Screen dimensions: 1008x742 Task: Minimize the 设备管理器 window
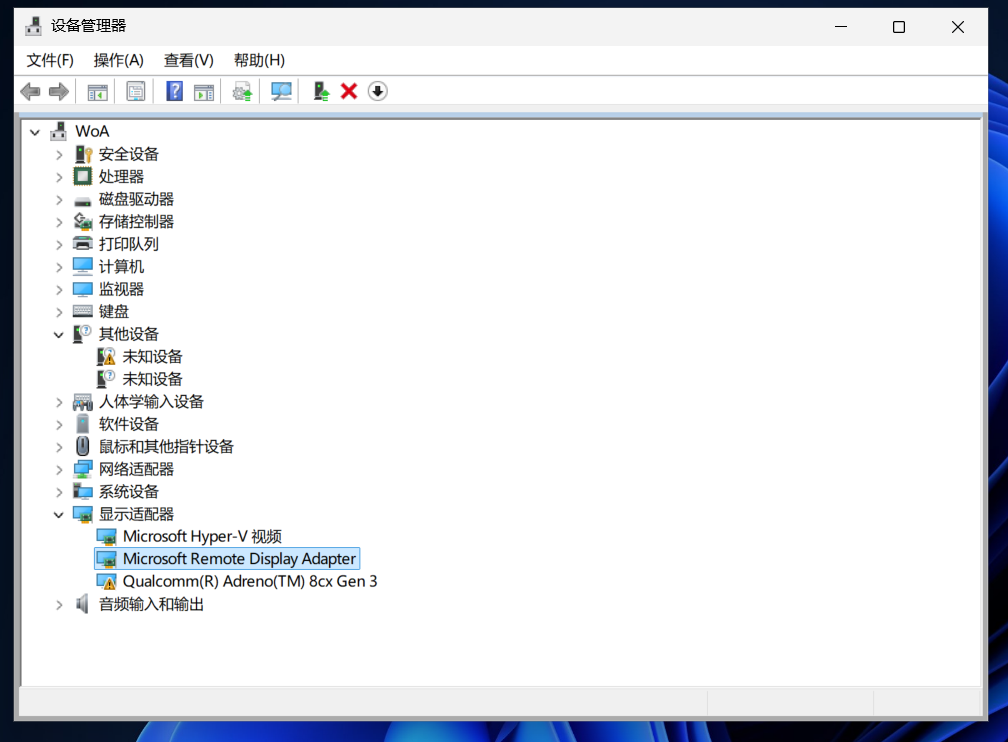[x=841, y=26]
